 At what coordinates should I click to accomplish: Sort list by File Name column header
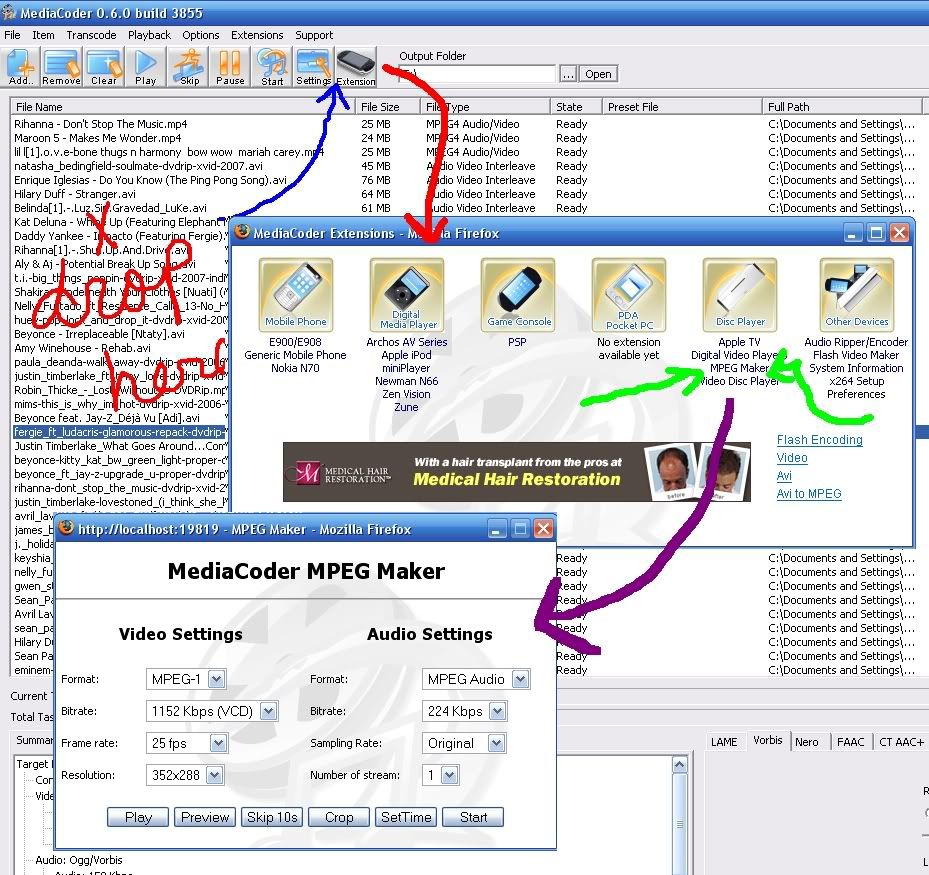point(183,107)
